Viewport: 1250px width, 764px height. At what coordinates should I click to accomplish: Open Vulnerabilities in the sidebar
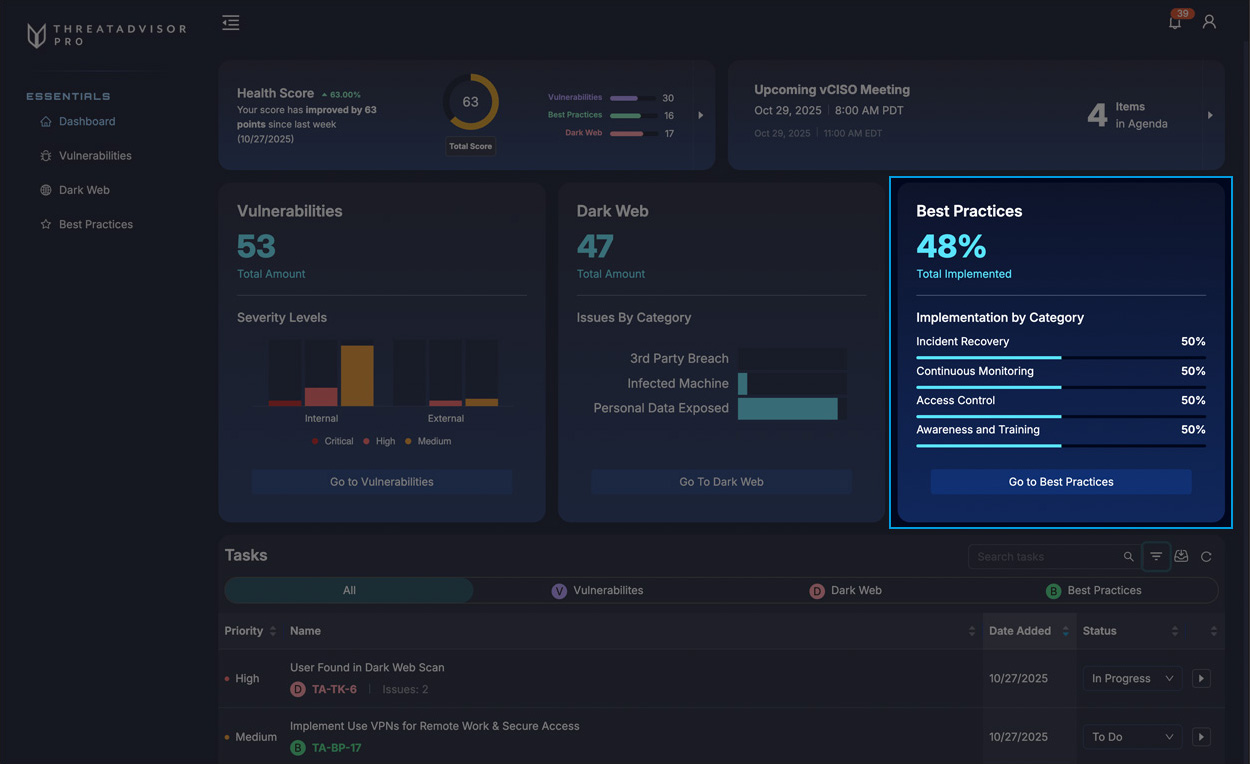point(95,156)
